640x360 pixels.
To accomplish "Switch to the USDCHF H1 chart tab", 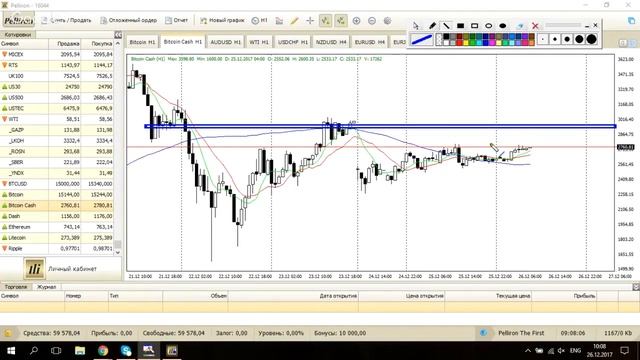I will [x=293, y=42].
